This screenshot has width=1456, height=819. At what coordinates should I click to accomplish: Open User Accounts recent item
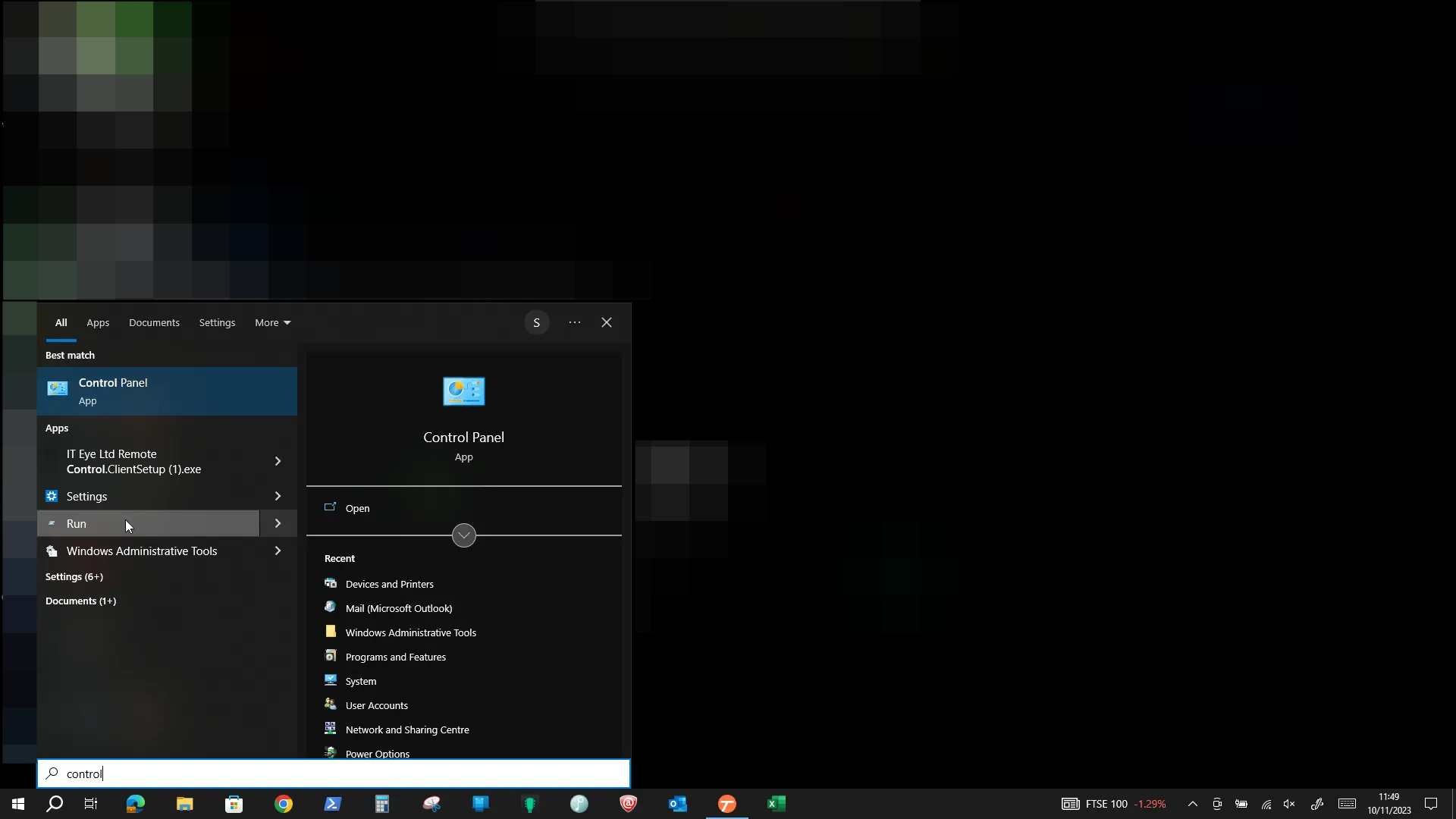[x=376, y=705]
